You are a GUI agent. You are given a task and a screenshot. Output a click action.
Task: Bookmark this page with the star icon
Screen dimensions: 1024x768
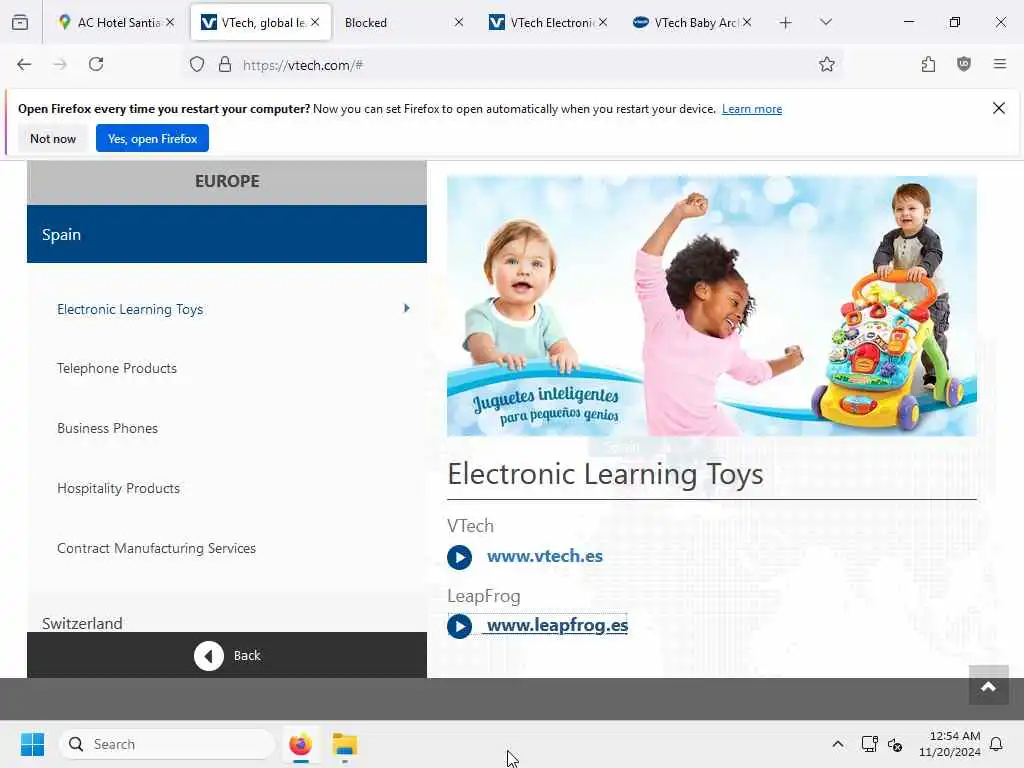(x=827, y=64)
